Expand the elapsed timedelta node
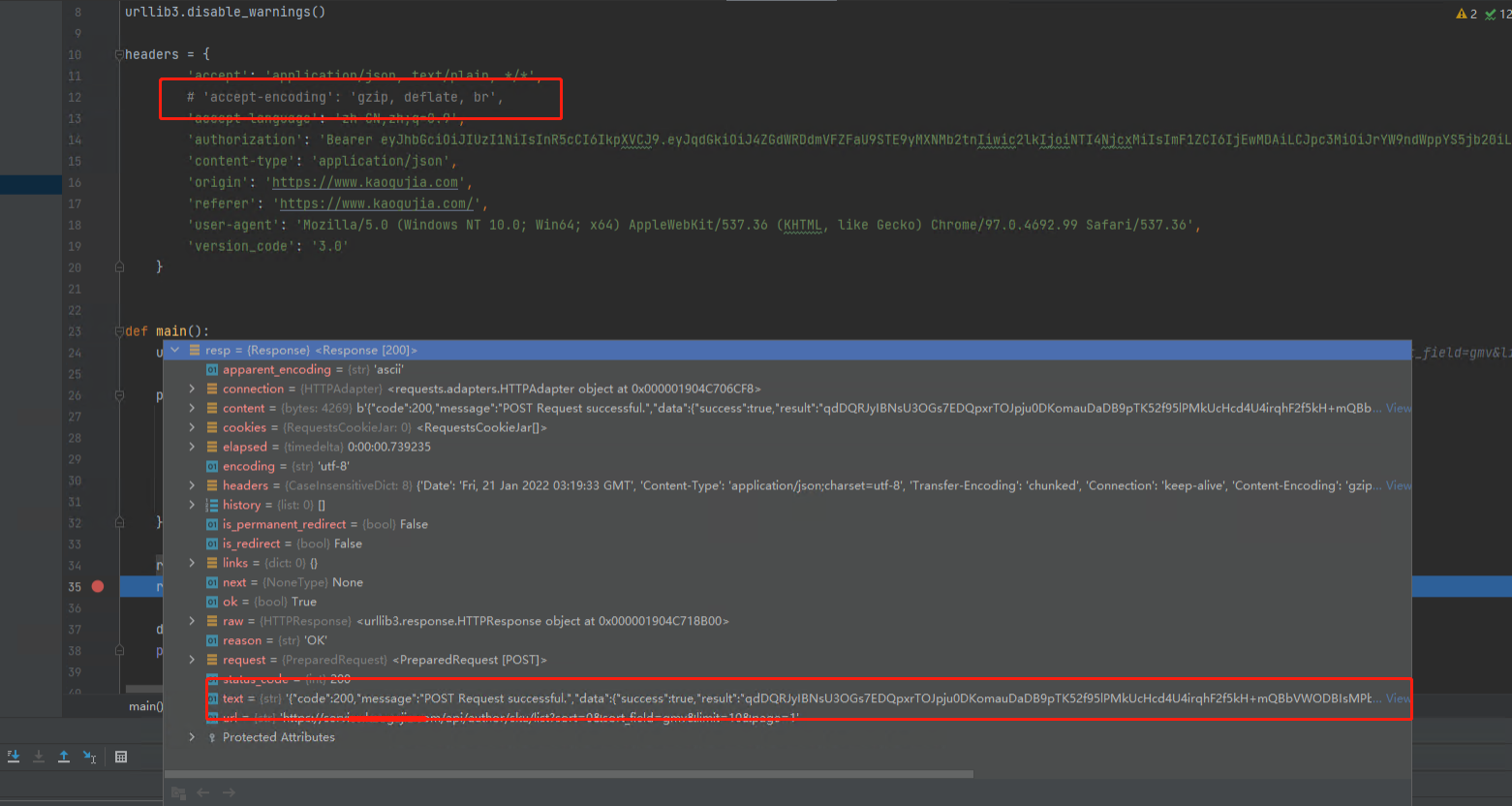This screenshot has height=806, width=1512. [x=192, y=447]
